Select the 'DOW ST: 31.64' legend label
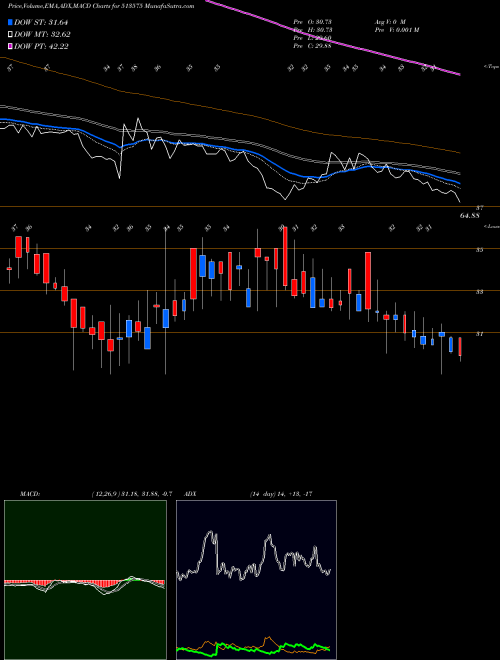500x660 pixels. (x=41, y=22)
